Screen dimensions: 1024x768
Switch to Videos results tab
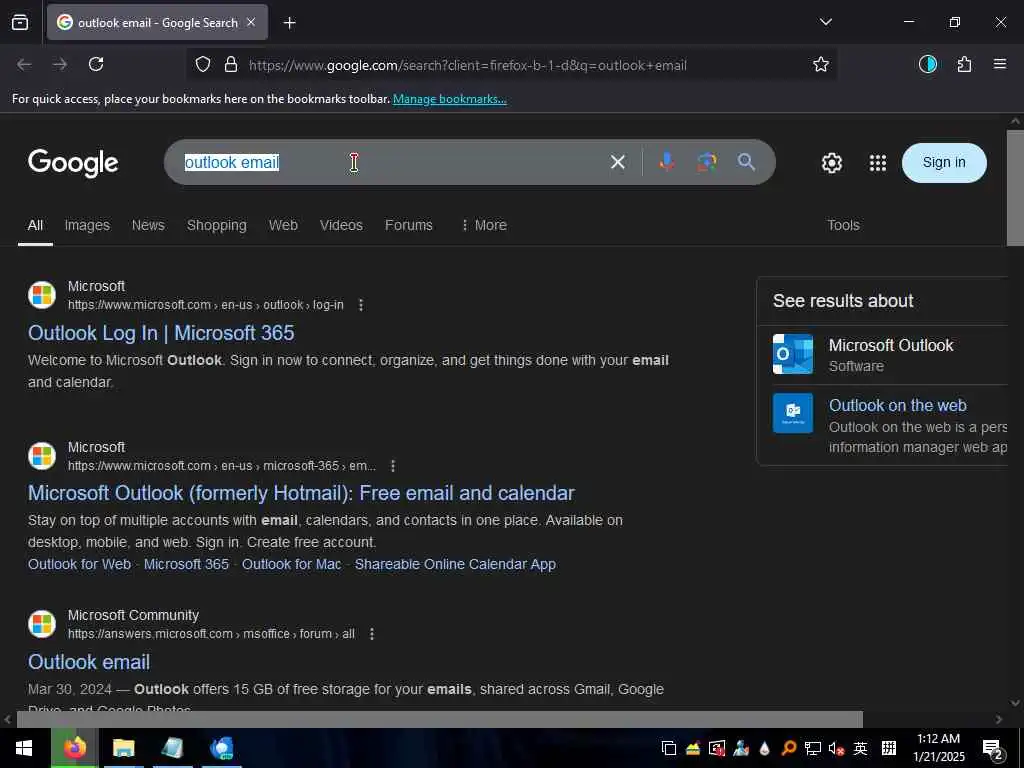tap(341, 225)
